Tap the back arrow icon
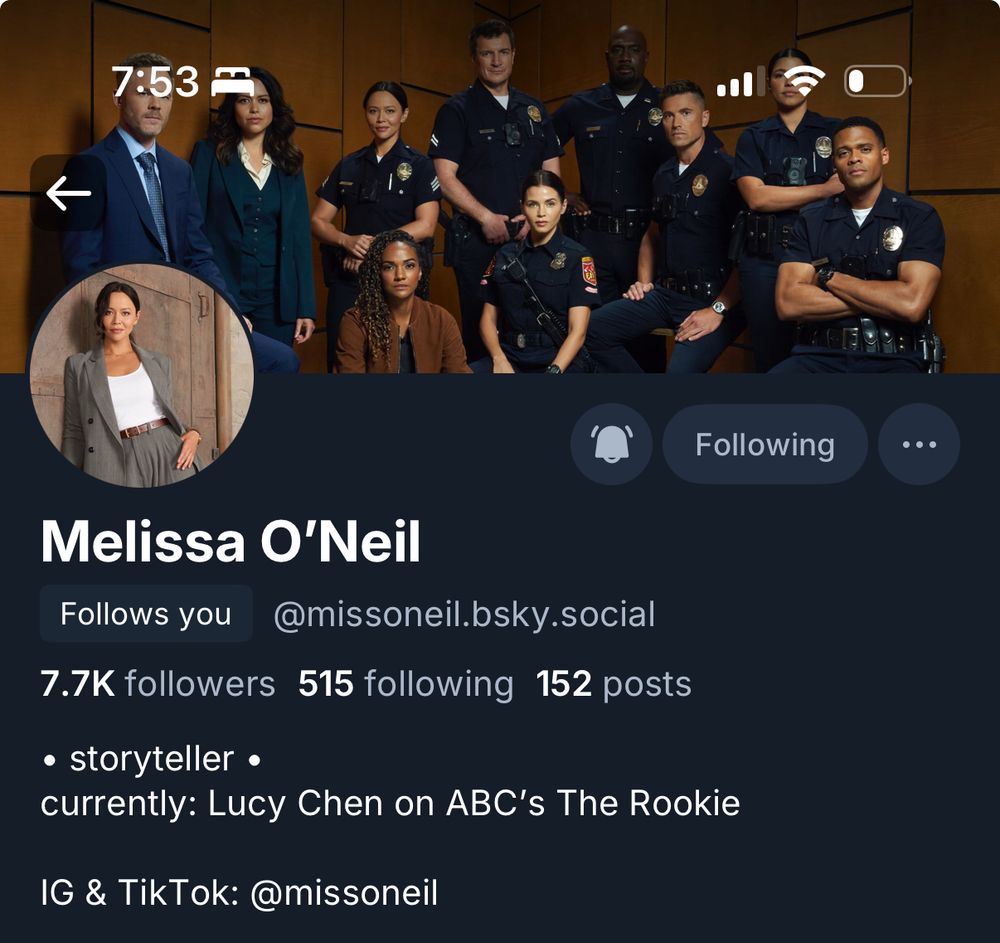The width and height of the screenshot is (1000, 943). pos(68,193)
